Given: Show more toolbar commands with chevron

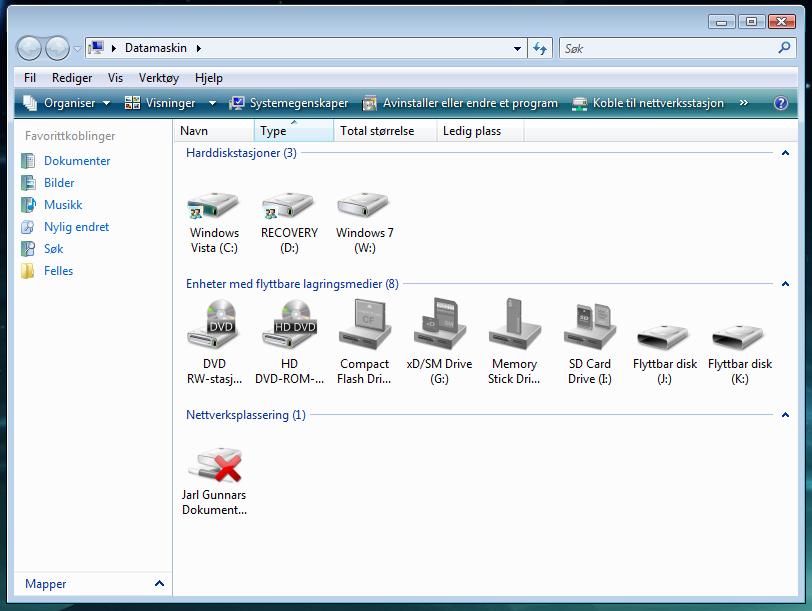Looking at the screenshot, I should [744, 103].
